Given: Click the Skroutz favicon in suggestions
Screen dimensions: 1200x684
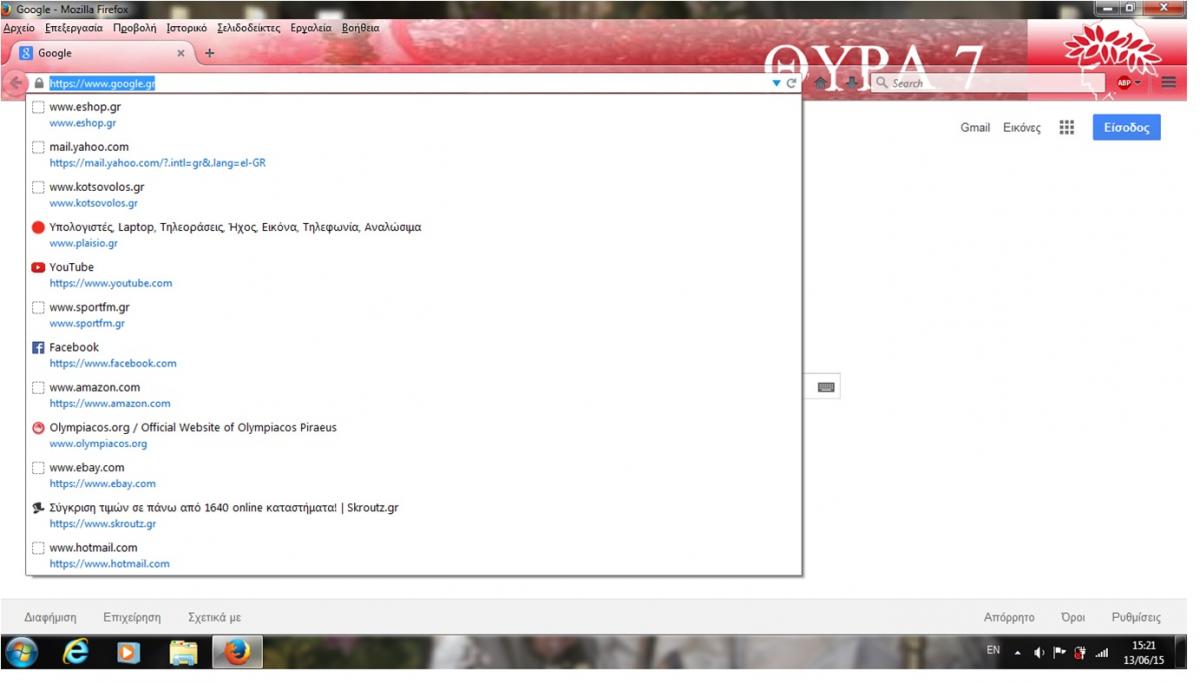Looking at the screenshot, I should point(38,507).
